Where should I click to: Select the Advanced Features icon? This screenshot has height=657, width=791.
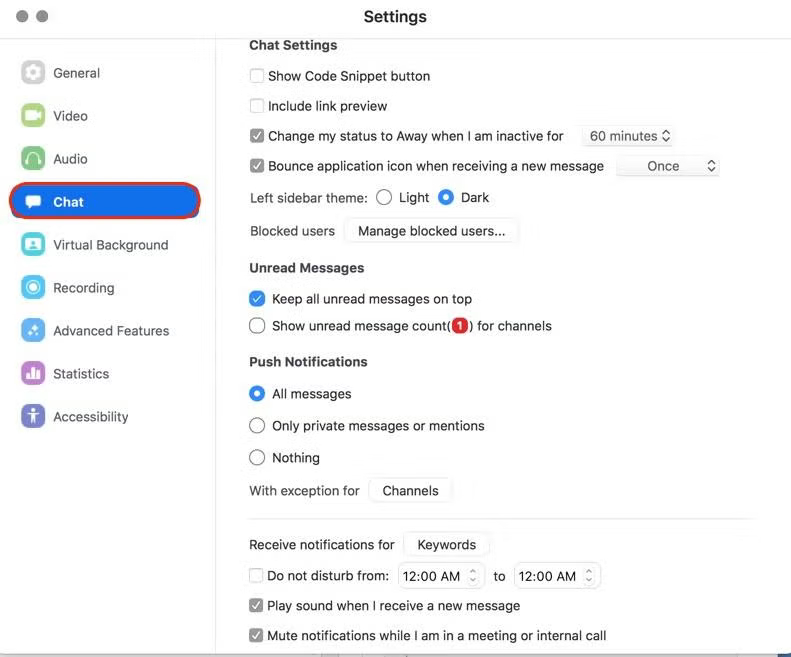click(33, 331)
